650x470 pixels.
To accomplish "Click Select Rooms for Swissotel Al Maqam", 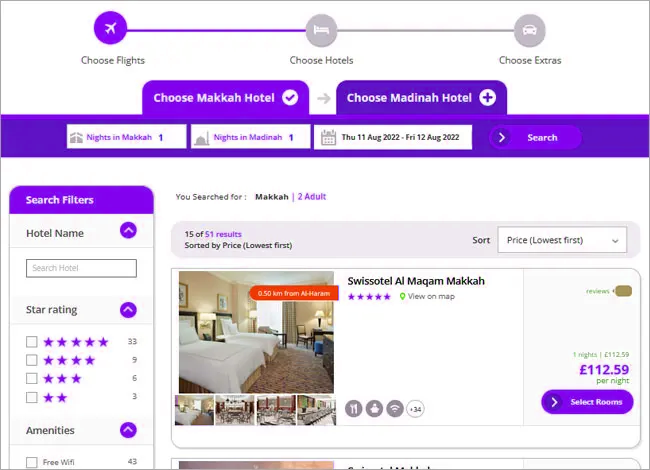I will pyautogui.click(x=587, y=402).
